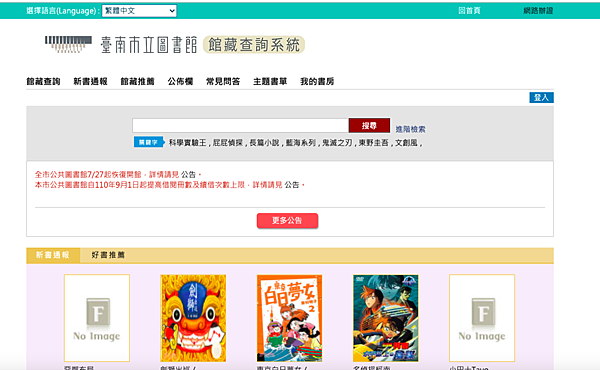The height and width of the screenshot is (370, 600).
Task: Select keyword 科學實驗王
Action: (x=188, y=143)
